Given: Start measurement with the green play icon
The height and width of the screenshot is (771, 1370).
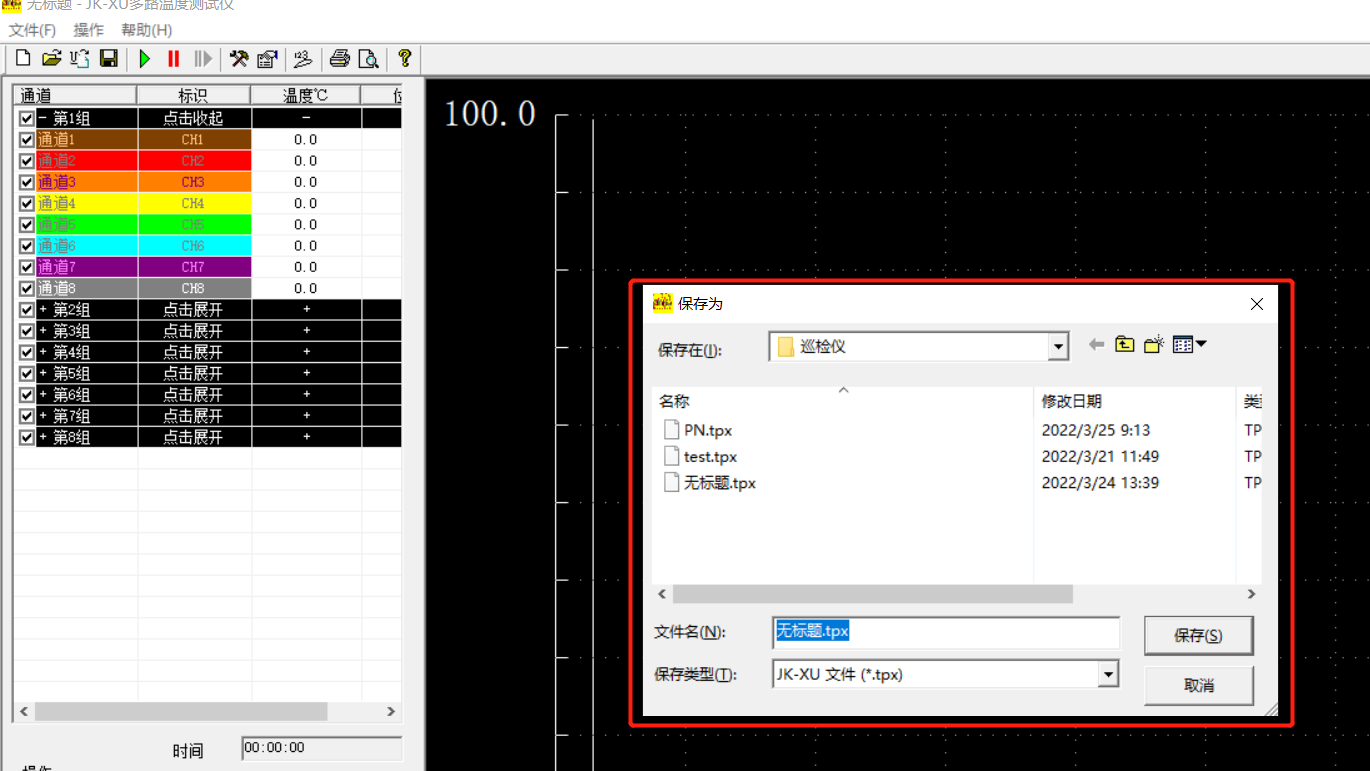Looking at the screenshot, I should 145,59.
